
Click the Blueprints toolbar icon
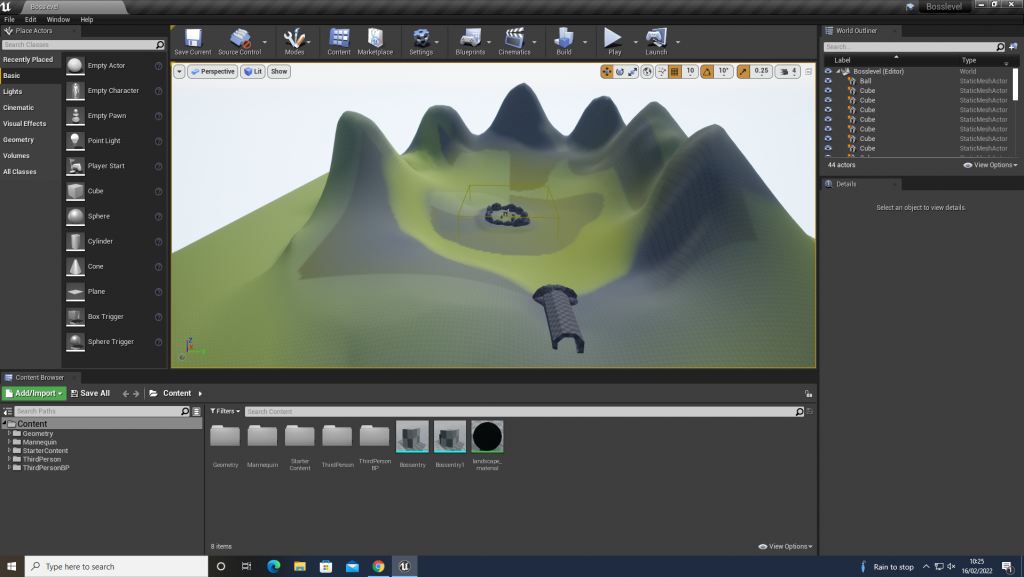pyautogui.click(x=470, y=38)
